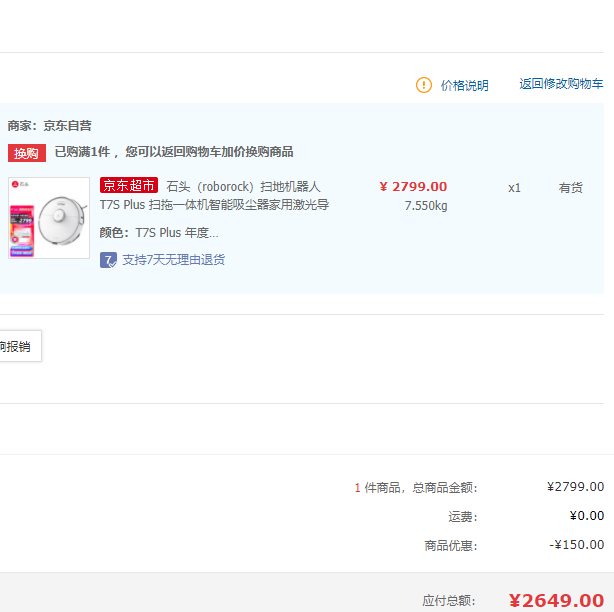Screen dimensions: 614x612
Task: Click the total goods amount ¥2799.00
Action: (x=575, y=487)
